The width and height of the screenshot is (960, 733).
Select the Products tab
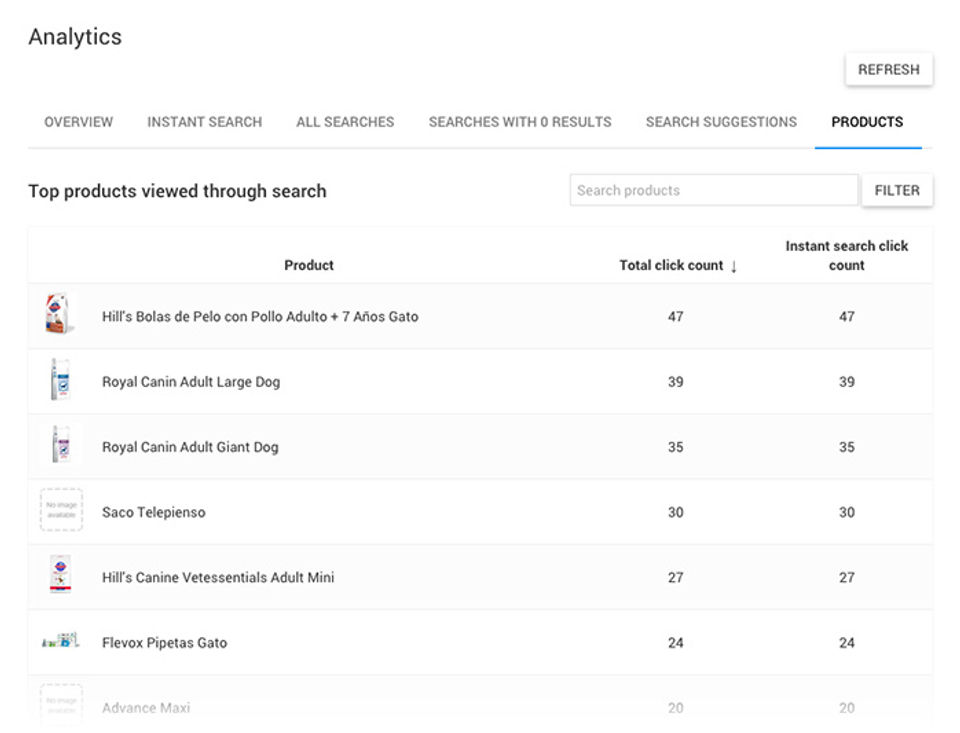[x=867, y=122]
